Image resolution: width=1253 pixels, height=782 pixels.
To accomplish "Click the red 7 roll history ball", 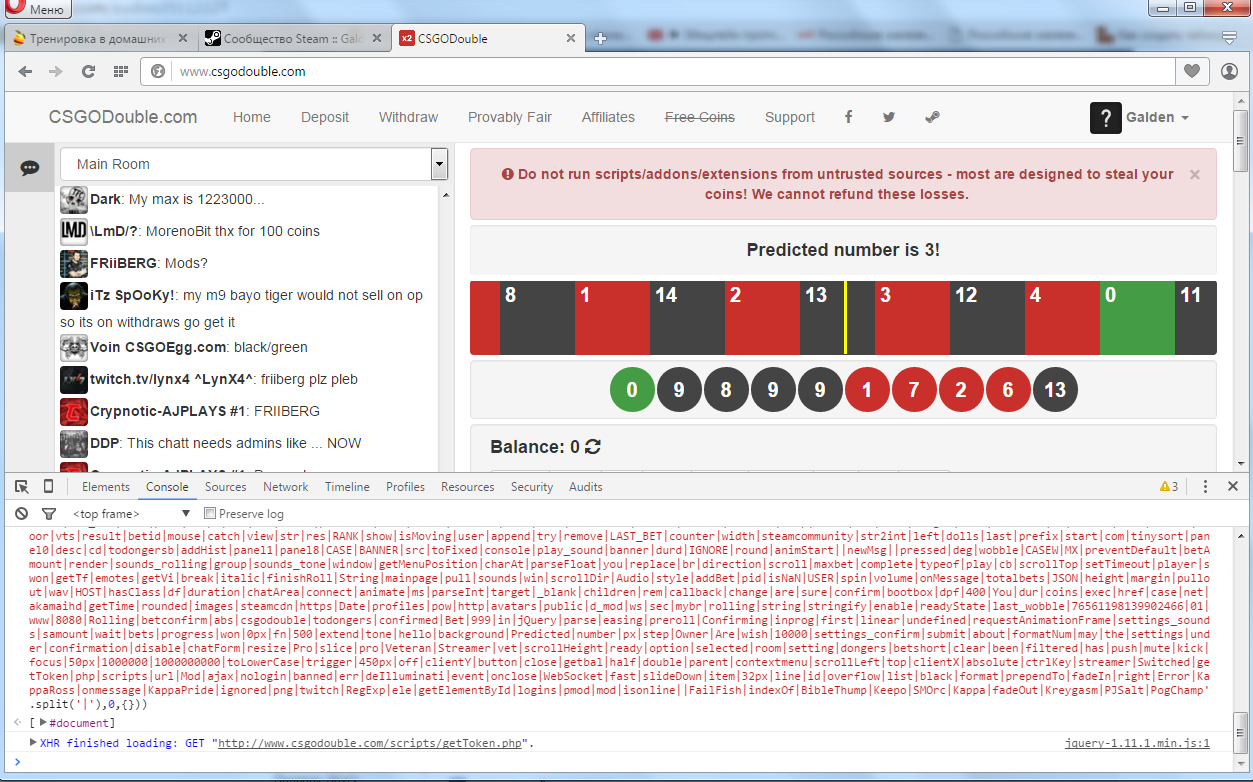I will tap(914, 390).
